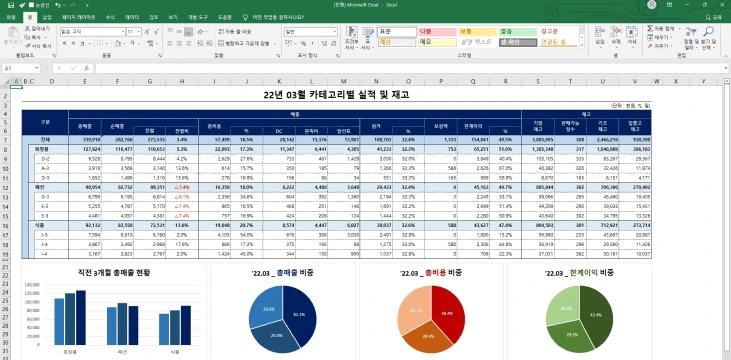Switch to the 삽입 (Insert) tab
Viewport: 731px width, 360px height.
47,17
